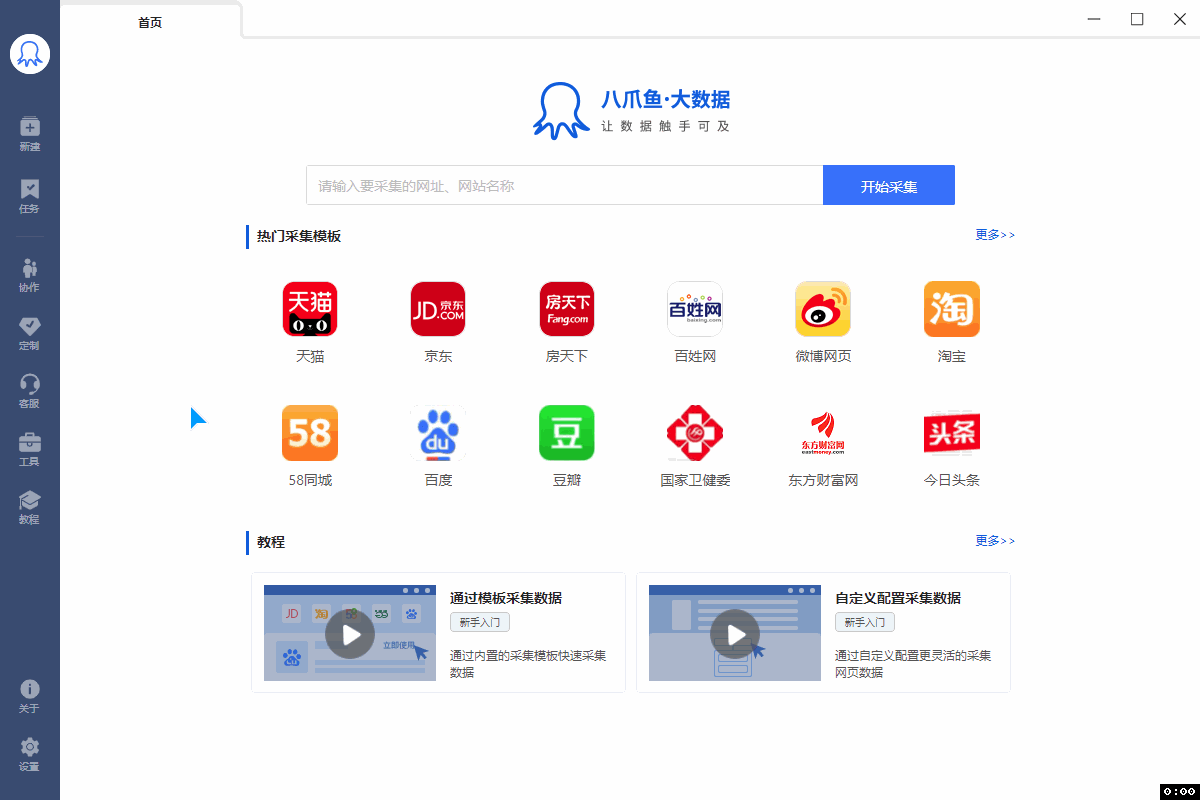
Task: Click the 新手入门 tag under 通过模板采集数据
Action: (x=480, y=622)
